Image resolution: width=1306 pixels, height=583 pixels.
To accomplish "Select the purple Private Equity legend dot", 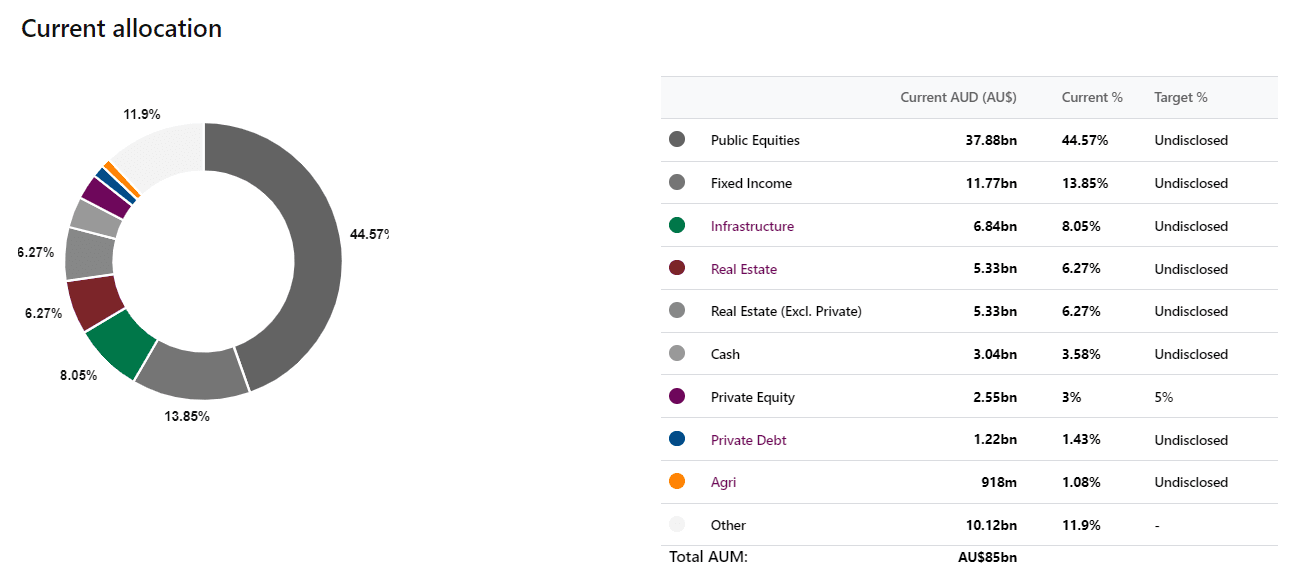I will [x=677, y=397].
